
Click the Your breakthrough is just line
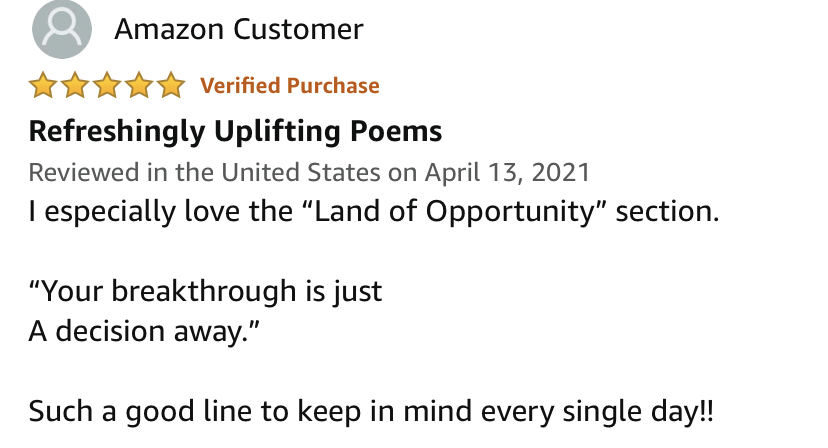[205, 292]
